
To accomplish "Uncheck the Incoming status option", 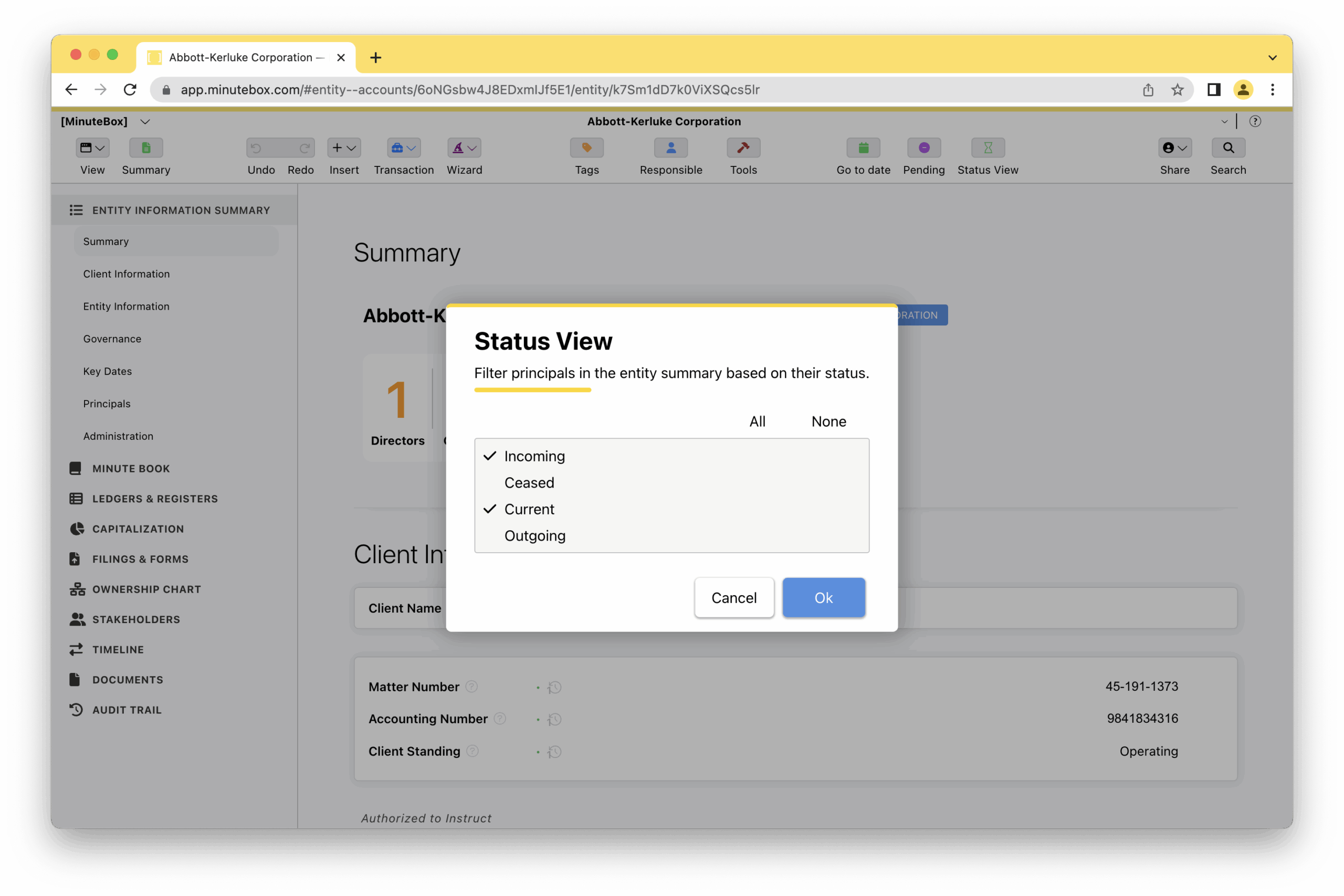I will (534, 456).
